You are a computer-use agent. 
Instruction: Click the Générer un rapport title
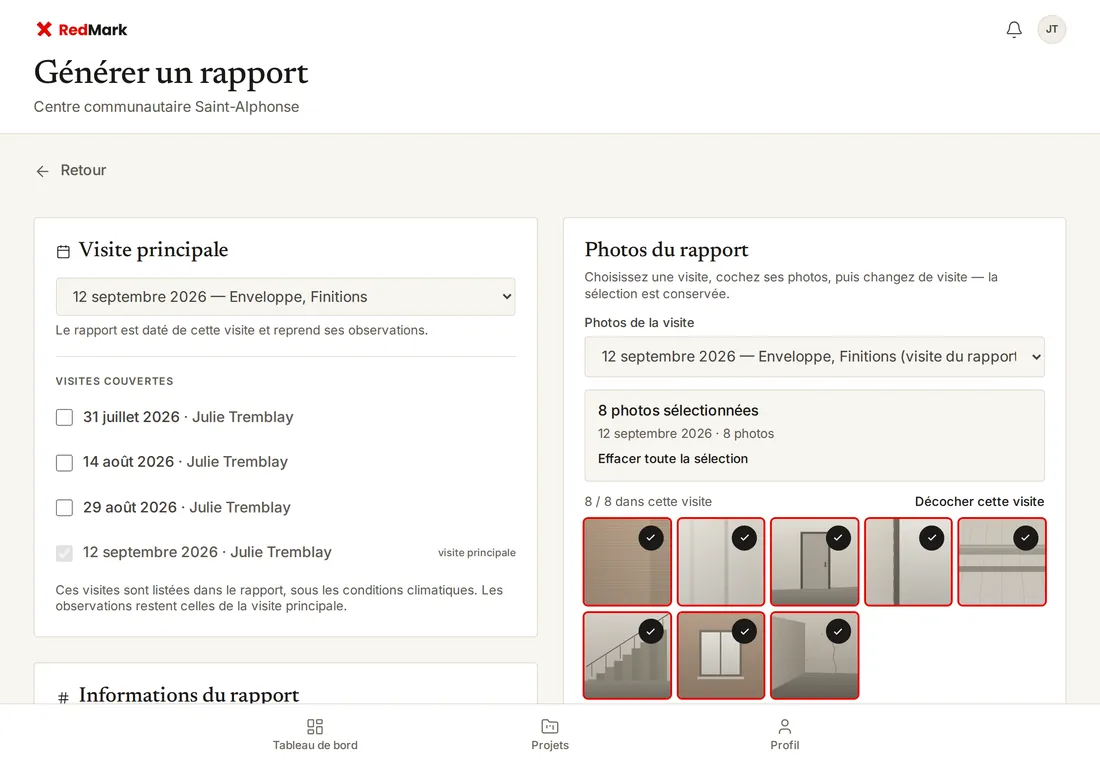[x=171, y=72]
